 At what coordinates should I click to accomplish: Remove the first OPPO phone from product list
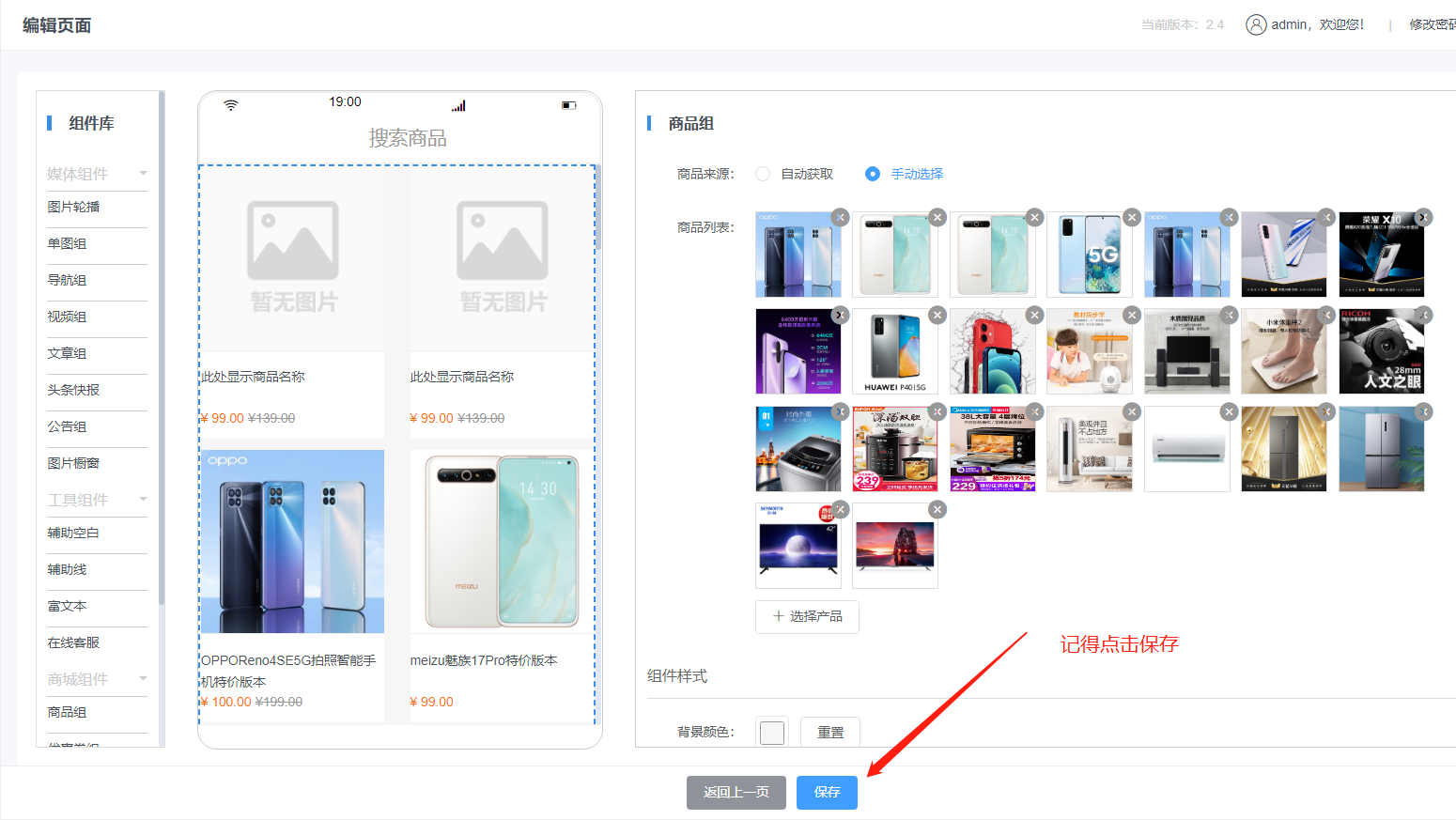coord(841,218)
